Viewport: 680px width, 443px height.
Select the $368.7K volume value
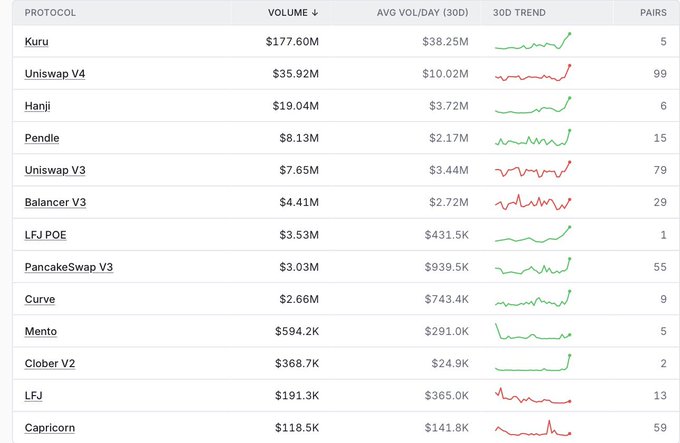coord(297,363)
